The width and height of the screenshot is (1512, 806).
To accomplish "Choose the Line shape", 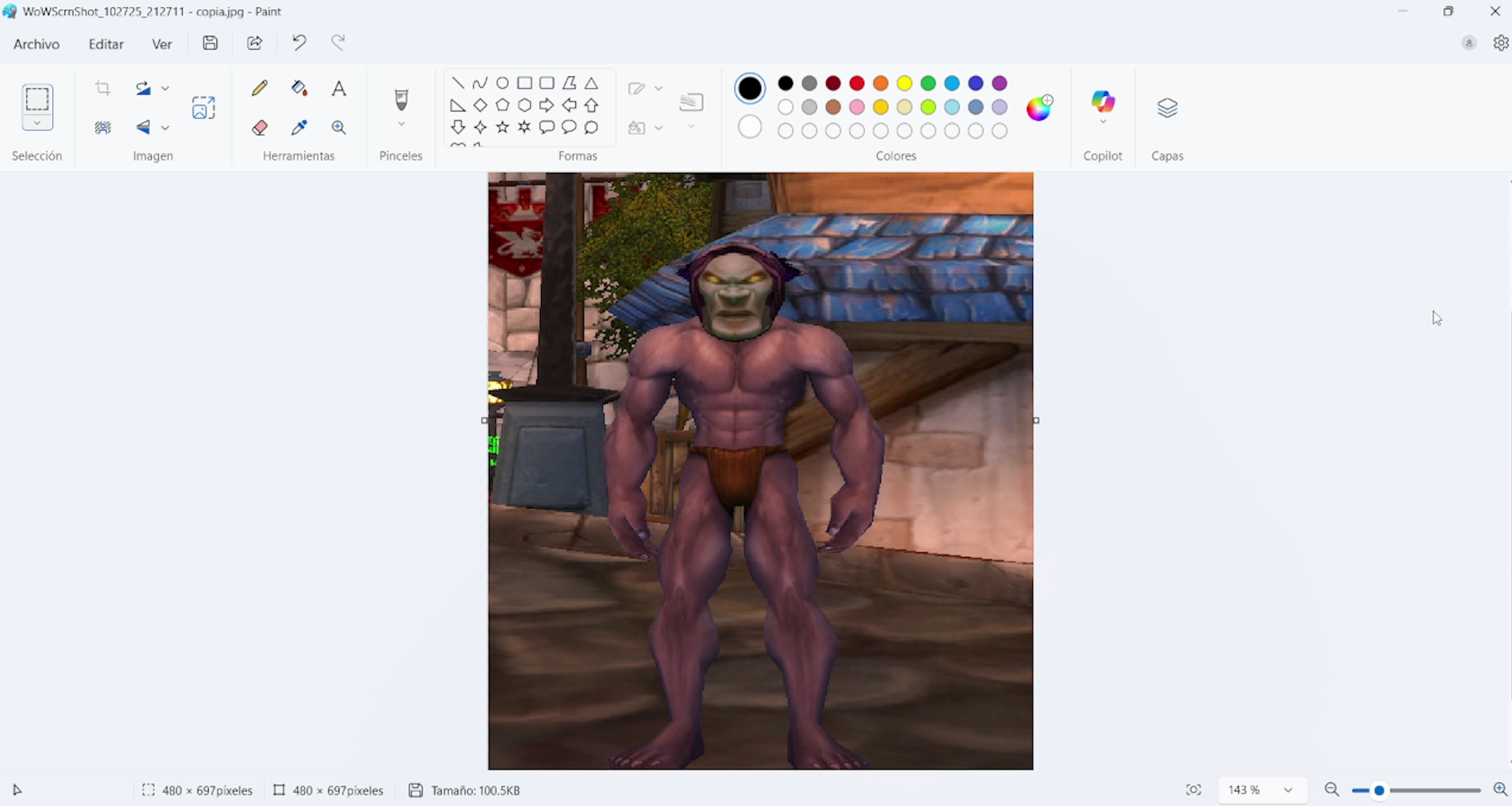I will 458,82.
